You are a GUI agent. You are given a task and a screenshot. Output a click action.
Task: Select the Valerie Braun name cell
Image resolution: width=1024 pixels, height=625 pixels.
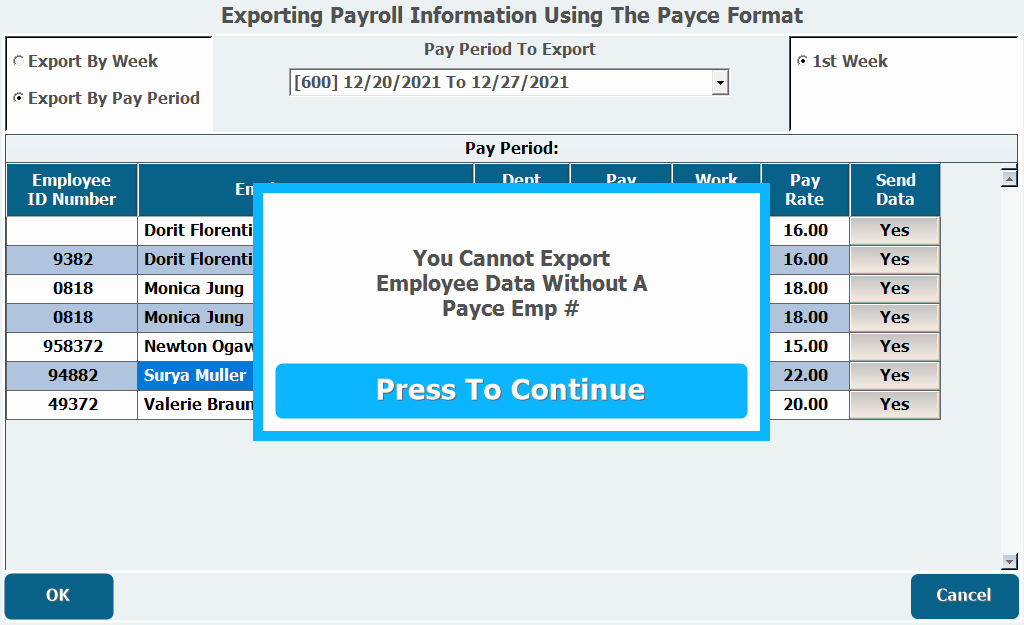coord(196,404)
